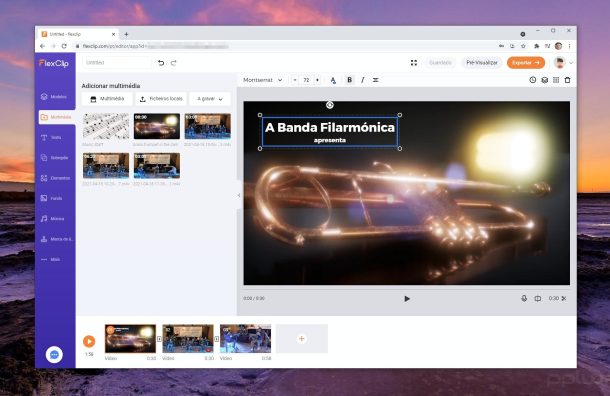This screenshot has width=610, height=396.
Task: Open the text color picker
Action: (333, 80)
